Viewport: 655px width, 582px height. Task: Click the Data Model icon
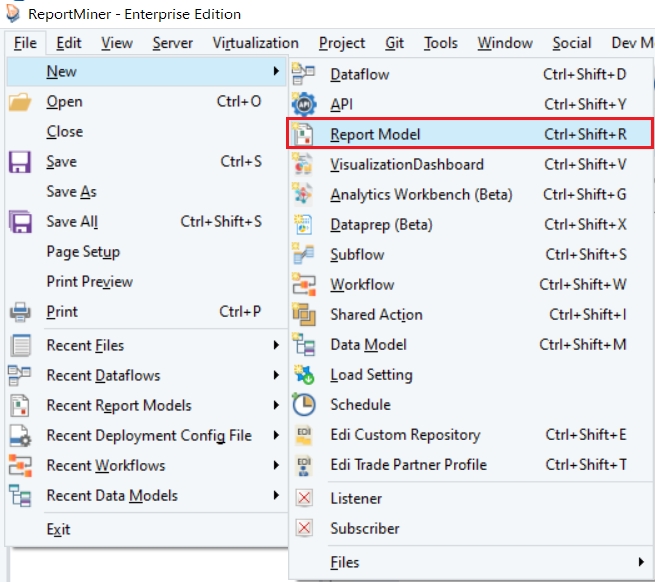point(303,344)
